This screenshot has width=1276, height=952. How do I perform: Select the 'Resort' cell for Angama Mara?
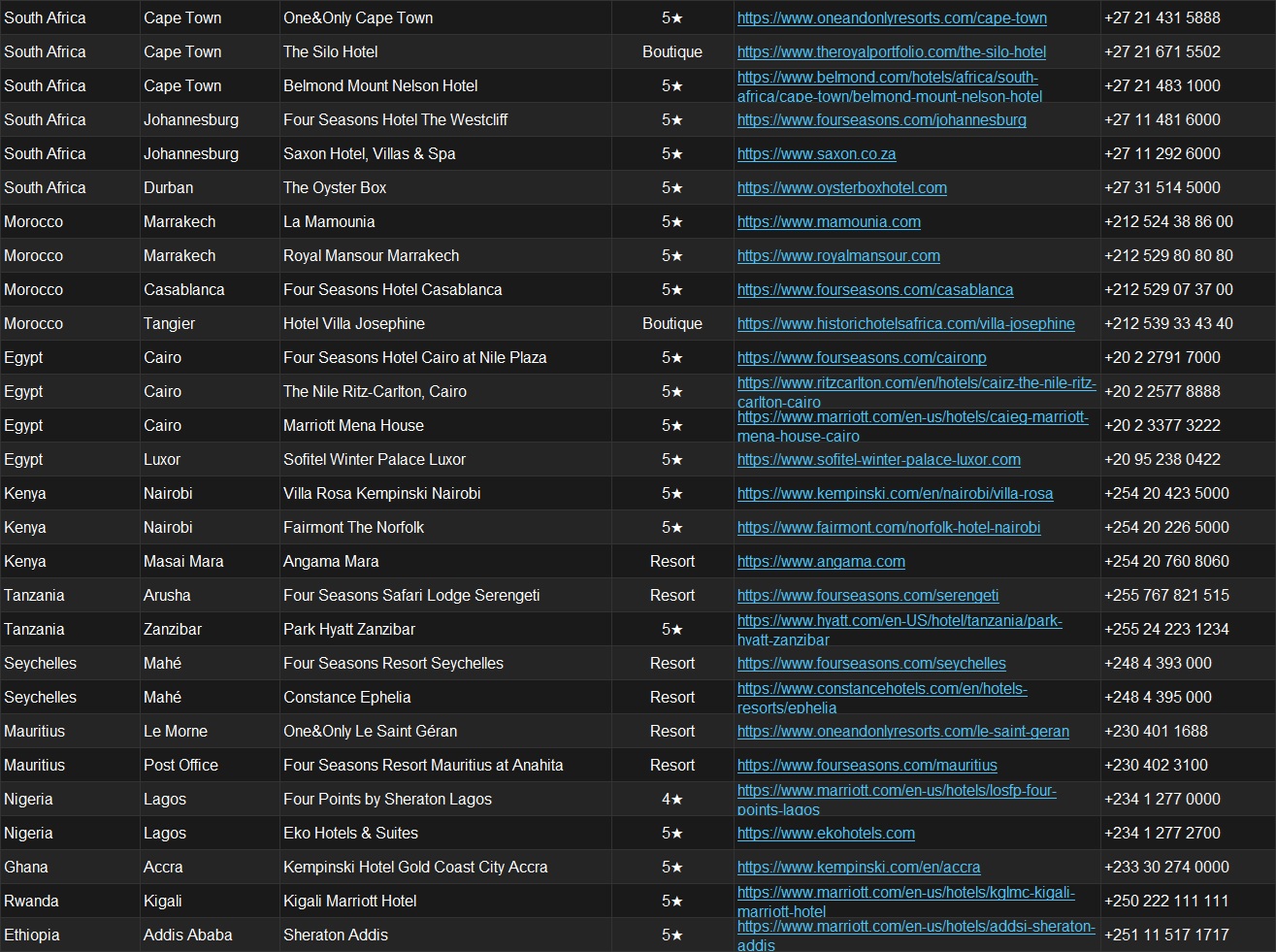(x=672, y=561)
